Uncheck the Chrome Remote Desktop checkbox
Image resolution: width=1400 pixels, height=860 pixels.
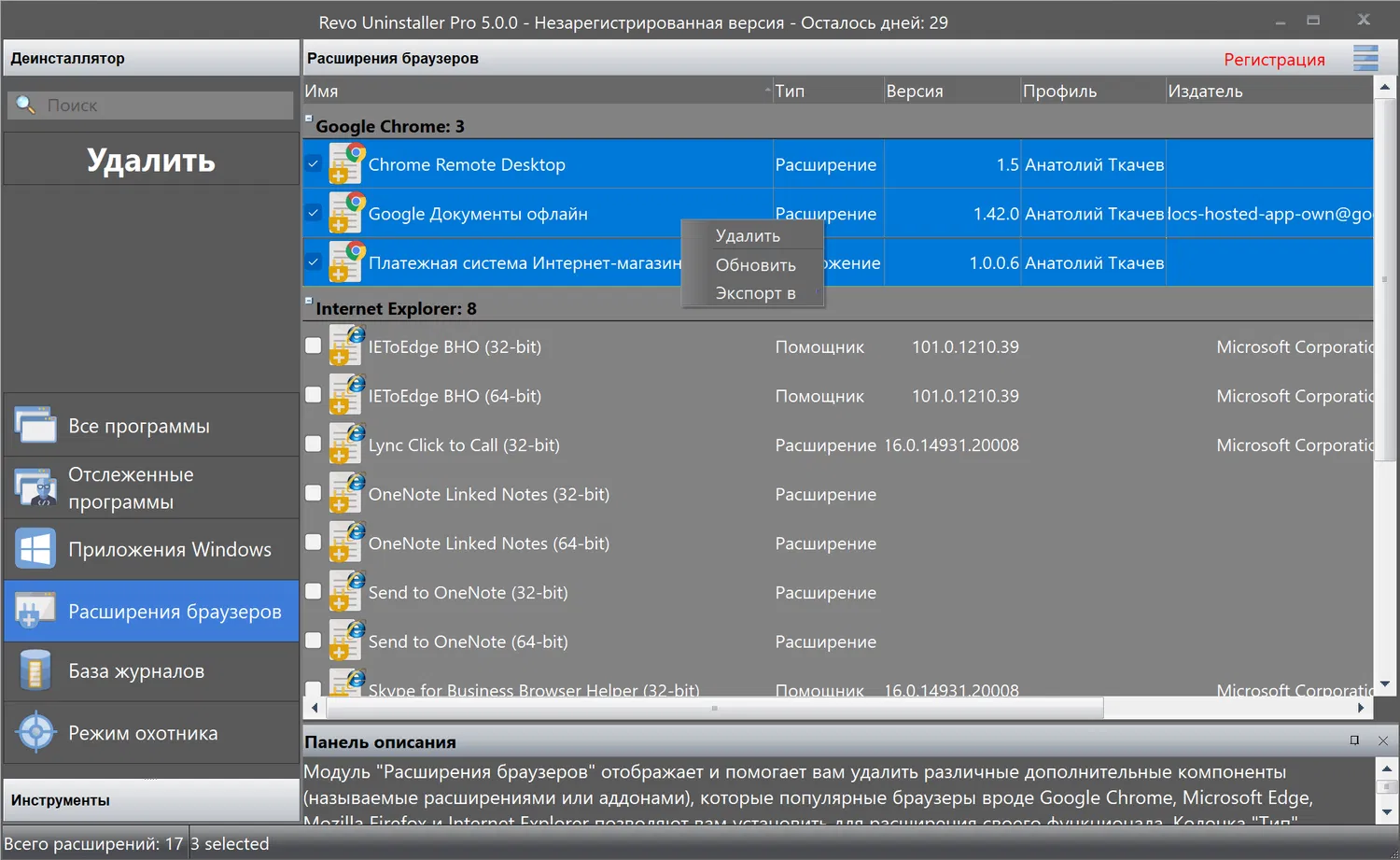[314, 163]
